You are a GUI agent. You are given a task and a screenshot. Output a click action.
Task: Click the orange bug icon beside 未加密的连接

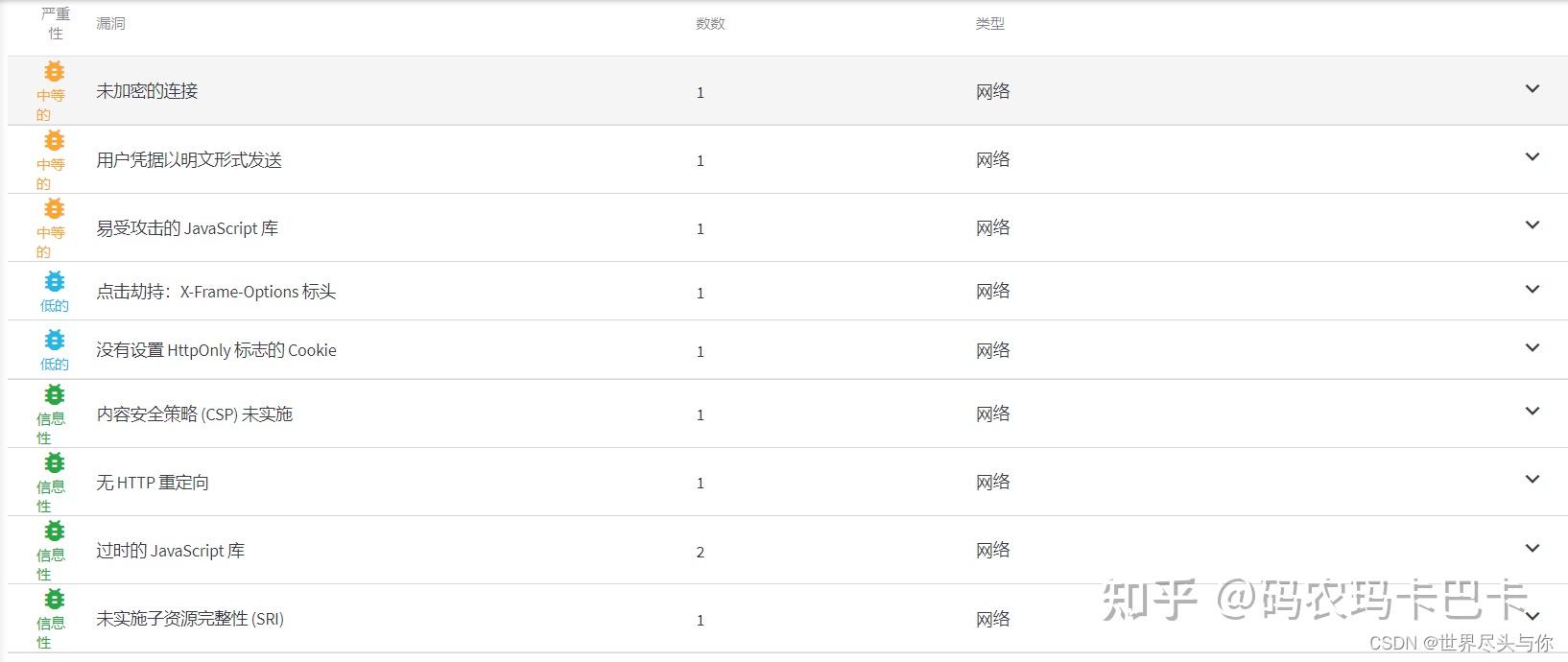55,72
